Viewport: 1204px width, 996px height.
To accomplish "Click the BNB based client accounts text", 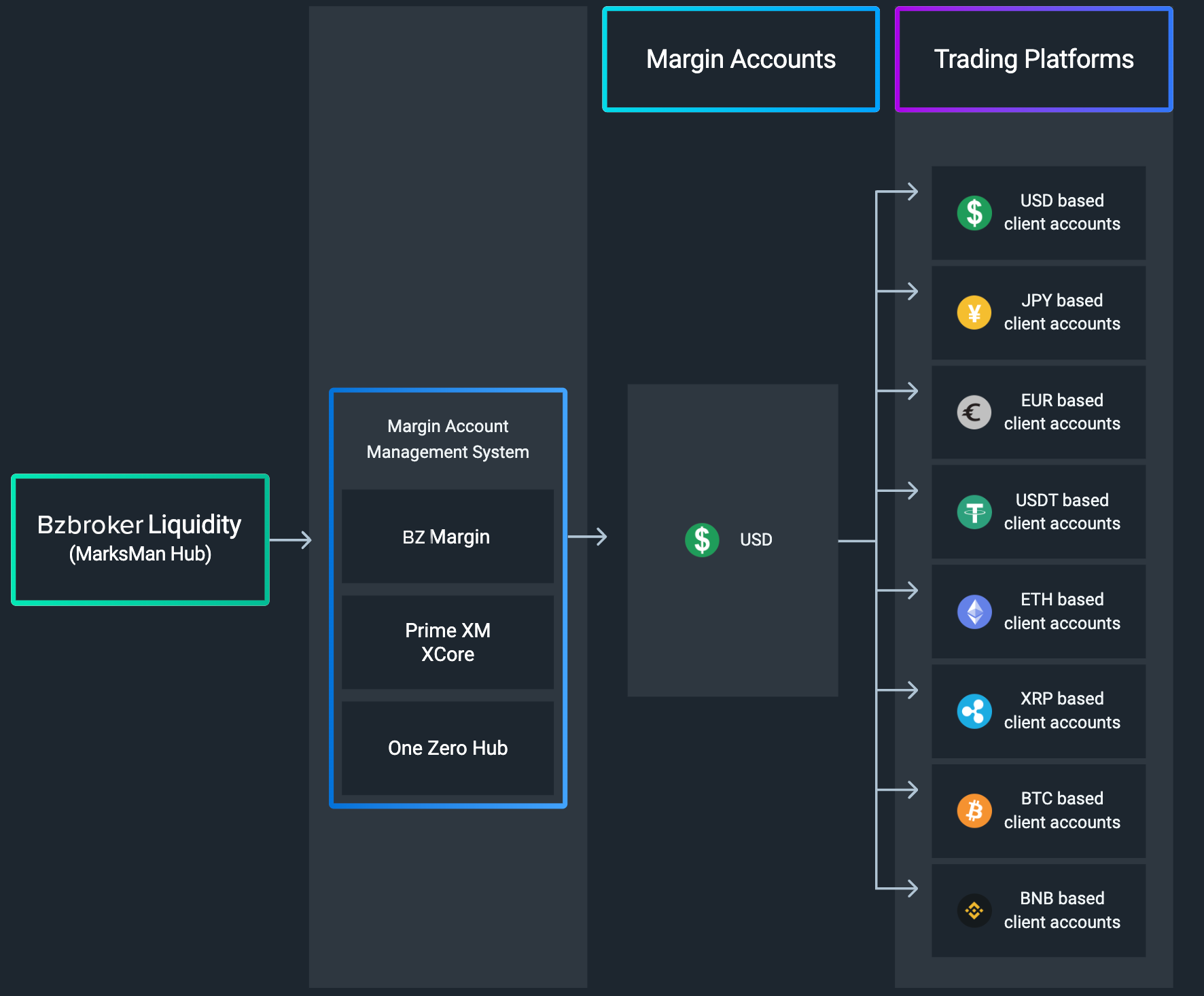I will pos(1062,910).
